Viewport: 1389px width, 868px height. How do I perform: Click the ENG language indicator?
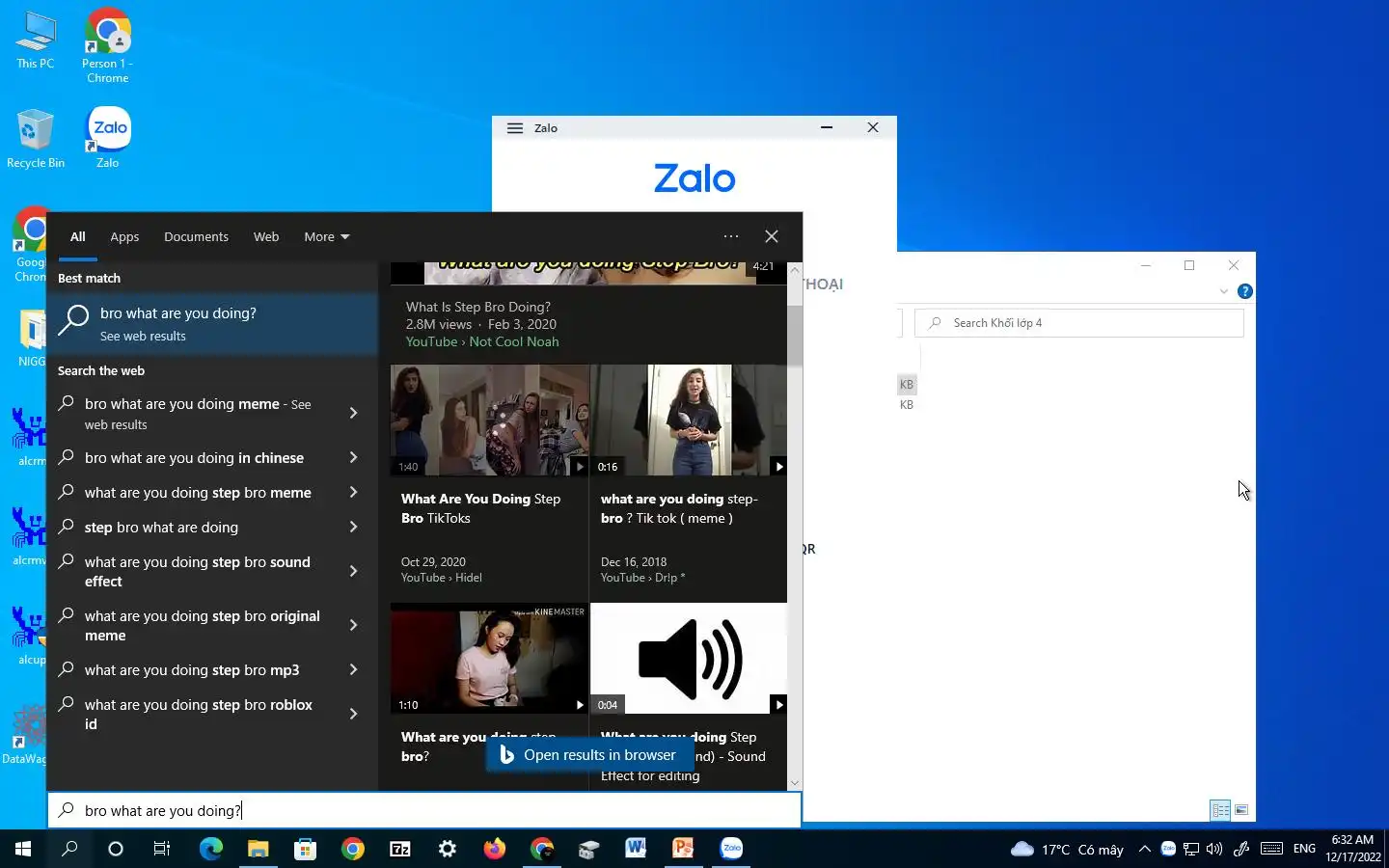(x=1304, y=849)
